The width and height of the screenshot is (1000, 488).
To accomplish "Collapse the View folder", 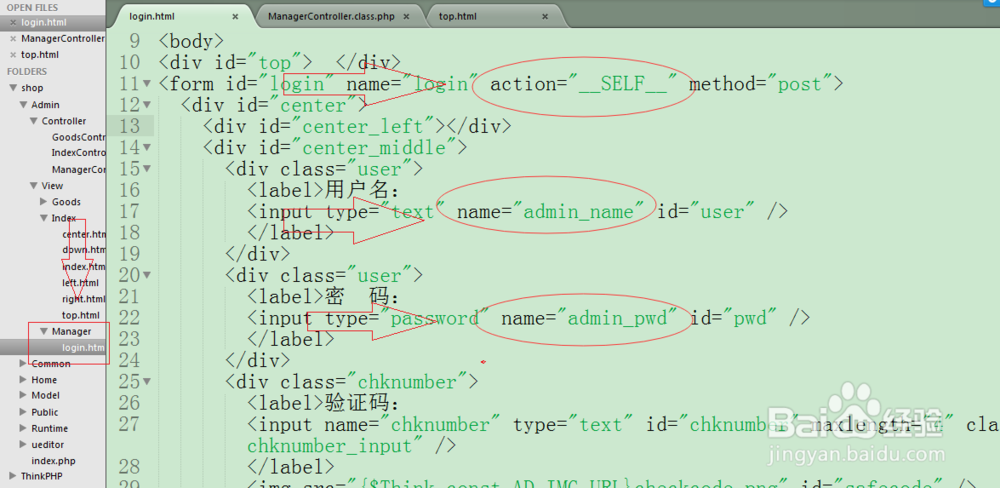I will pyautogui.click(x=34, y=186).
